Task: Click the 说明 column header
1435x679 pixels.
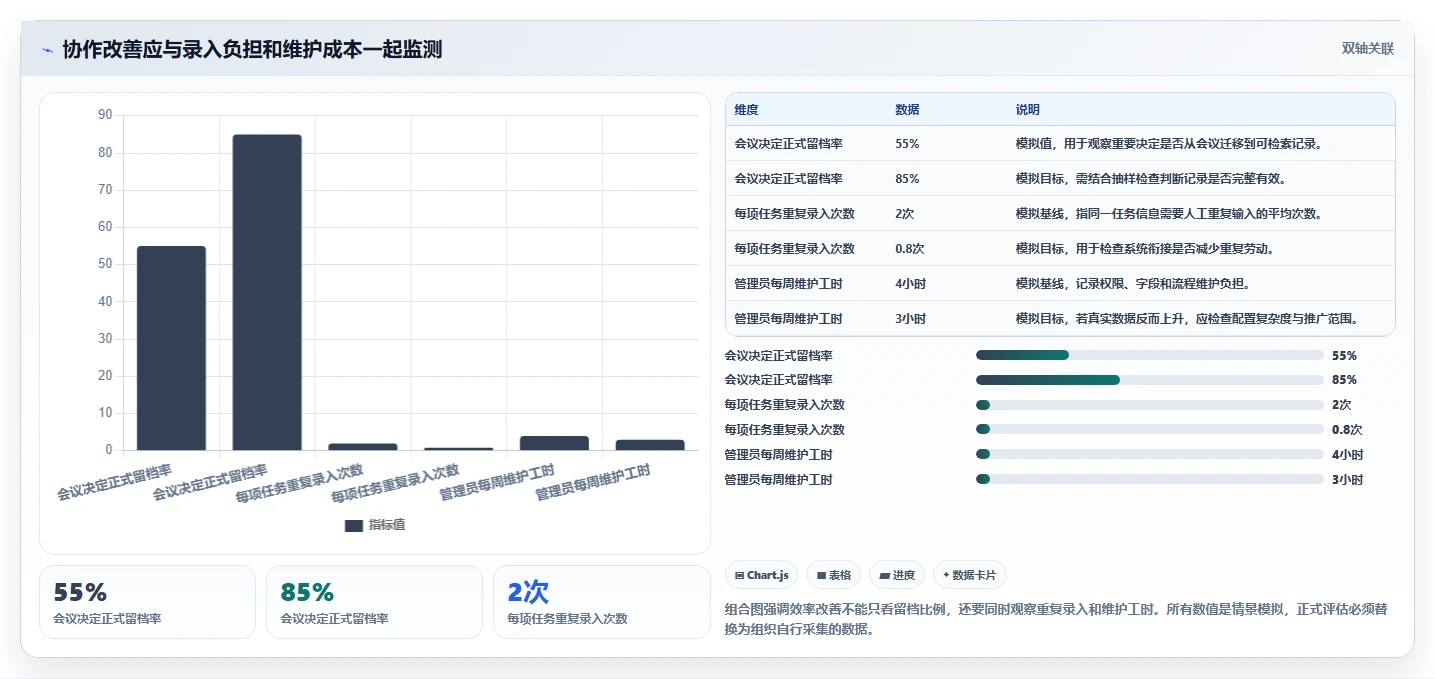Action: coord(1027,110)
